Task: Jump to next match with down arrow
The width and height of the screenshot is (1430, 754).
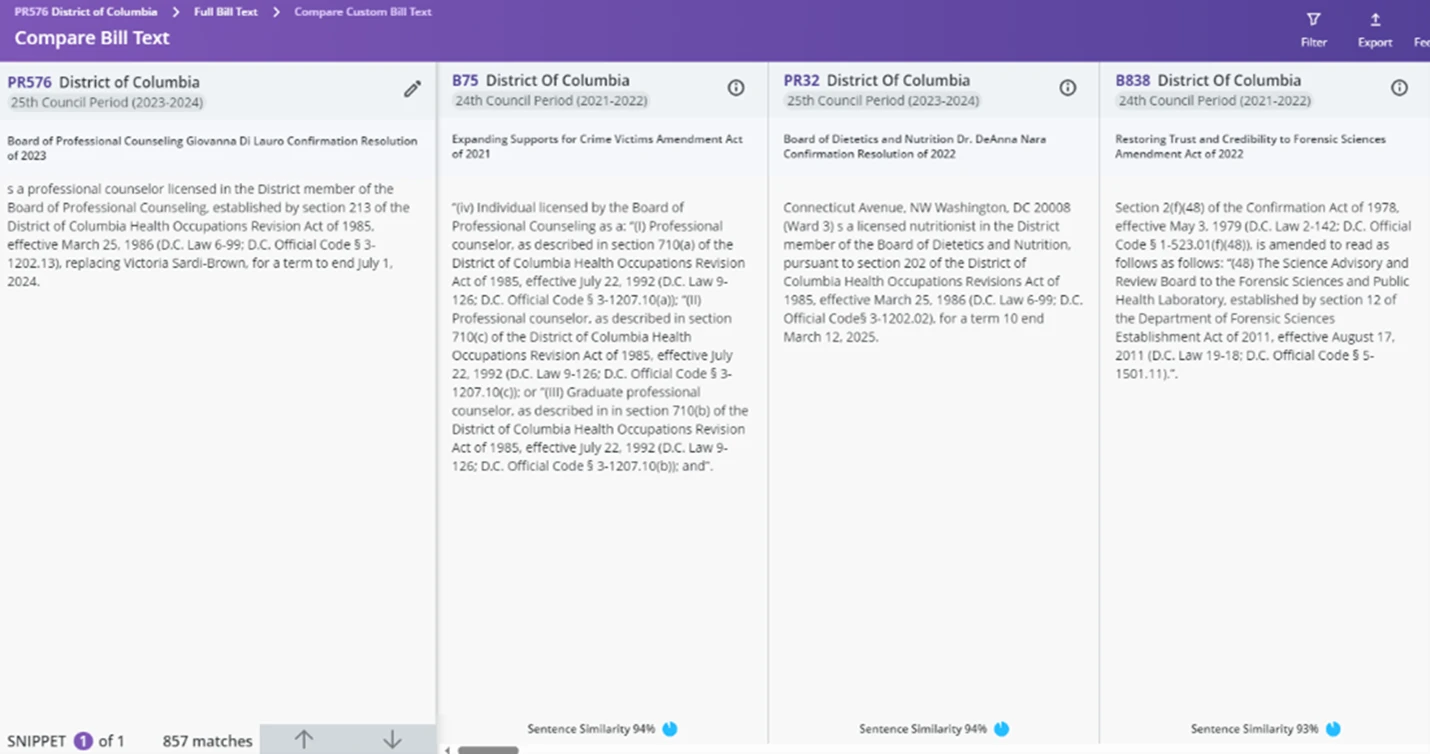Action: (x=392, y=739)
